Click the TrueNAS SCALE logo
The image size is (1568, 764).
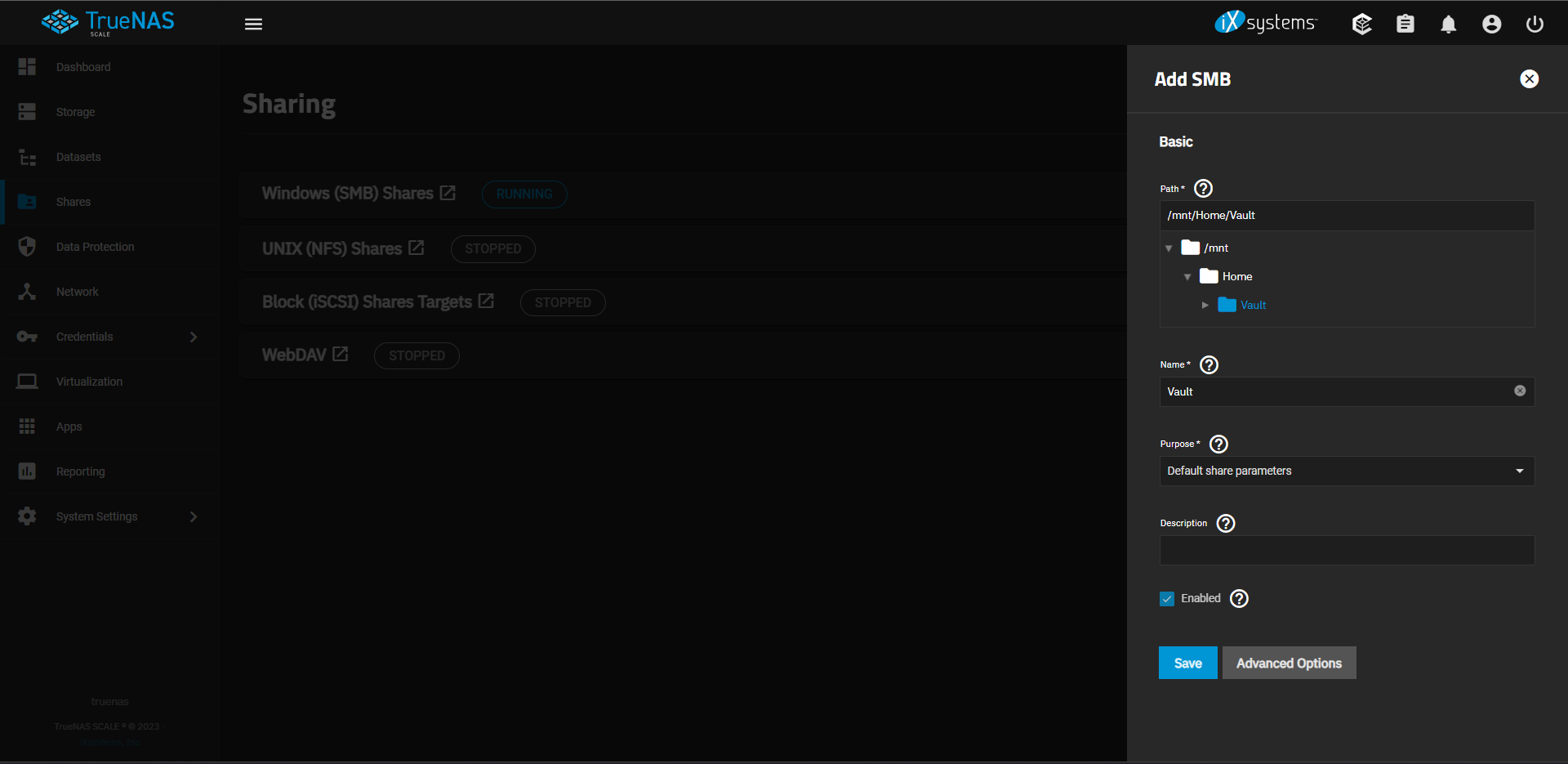tap(108, 22)
